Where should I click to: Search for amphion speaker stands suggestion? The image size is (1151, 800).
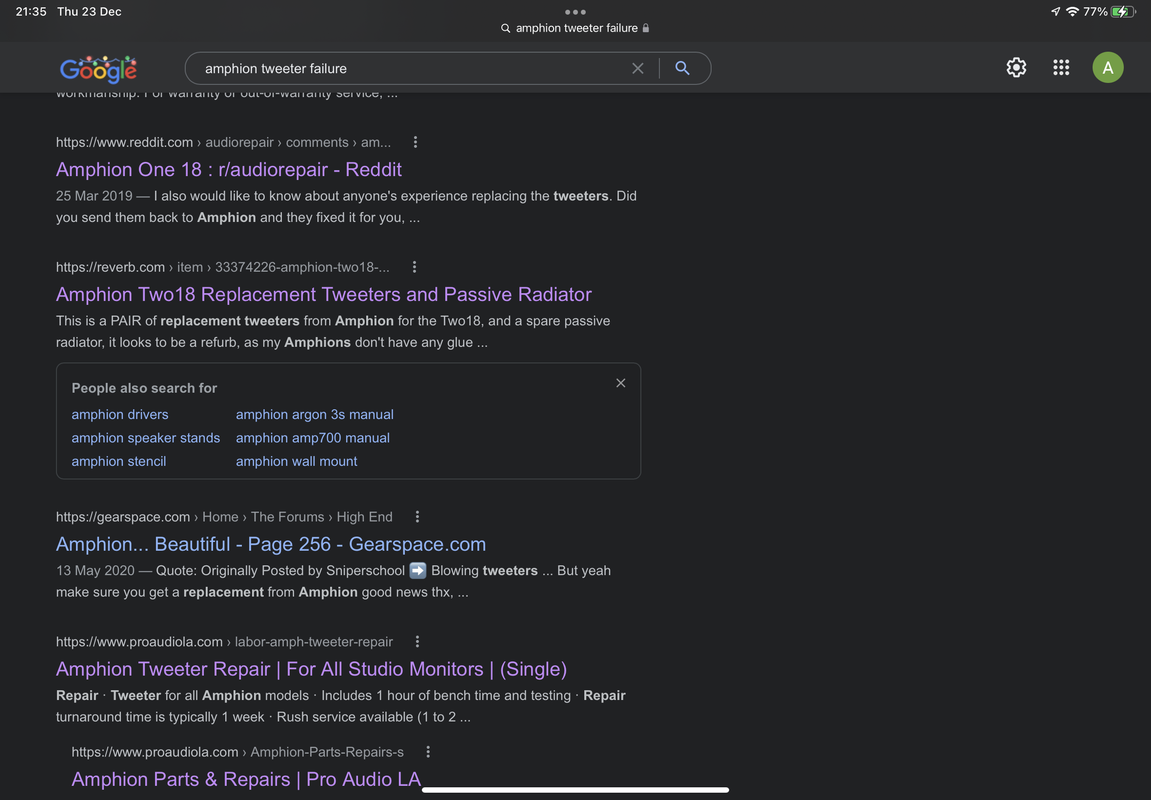(x=145, y=438)
